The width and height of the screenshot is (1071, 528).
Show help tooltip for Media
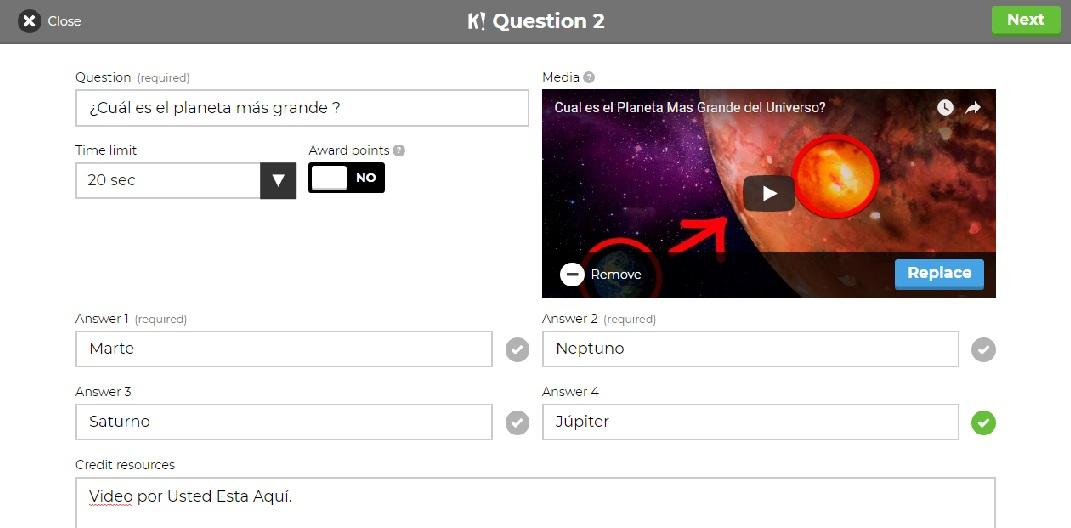coord(589,77)
